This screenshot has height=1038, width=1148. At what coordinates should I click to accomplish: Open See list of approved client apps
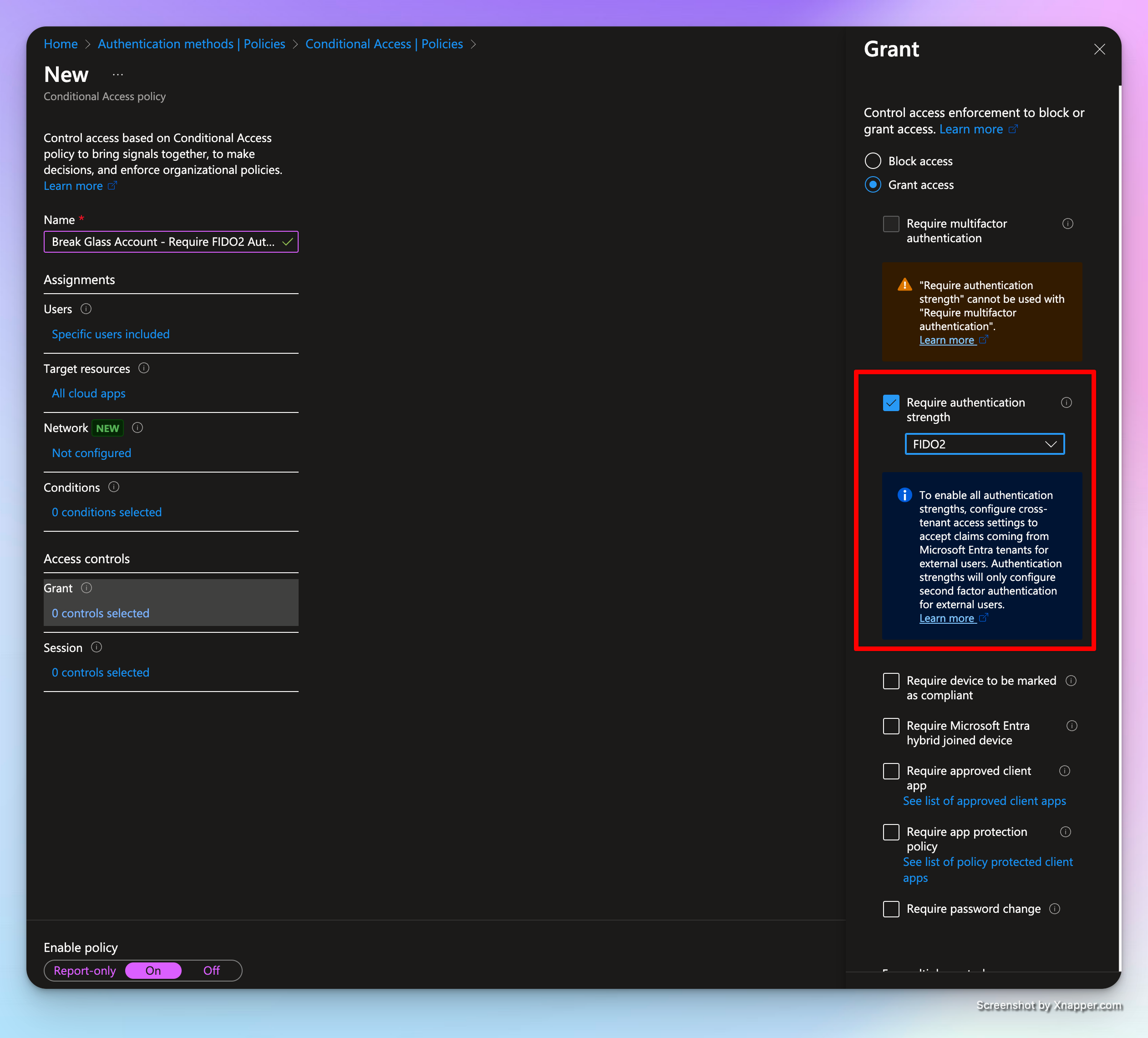pos(984,800)
